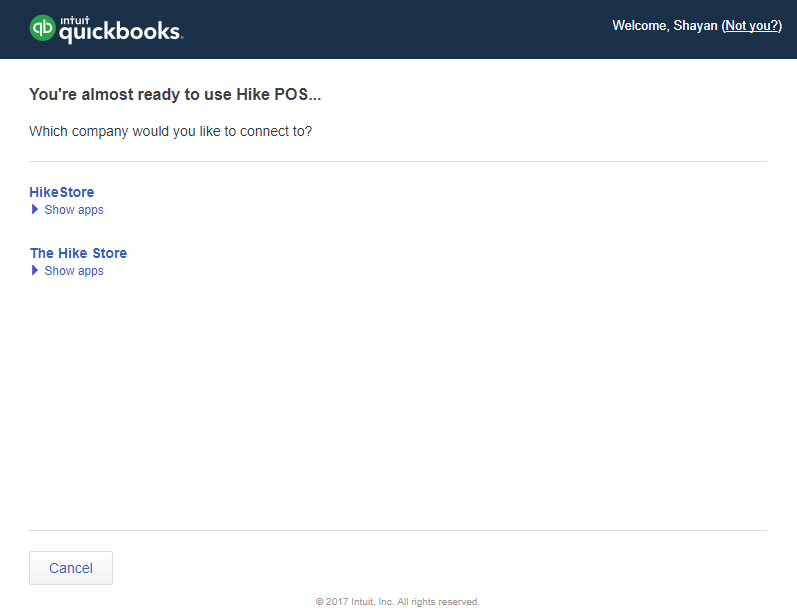Click 'Which company would you like to connect to?' text
797x612 pixels.
coord(170,131)
